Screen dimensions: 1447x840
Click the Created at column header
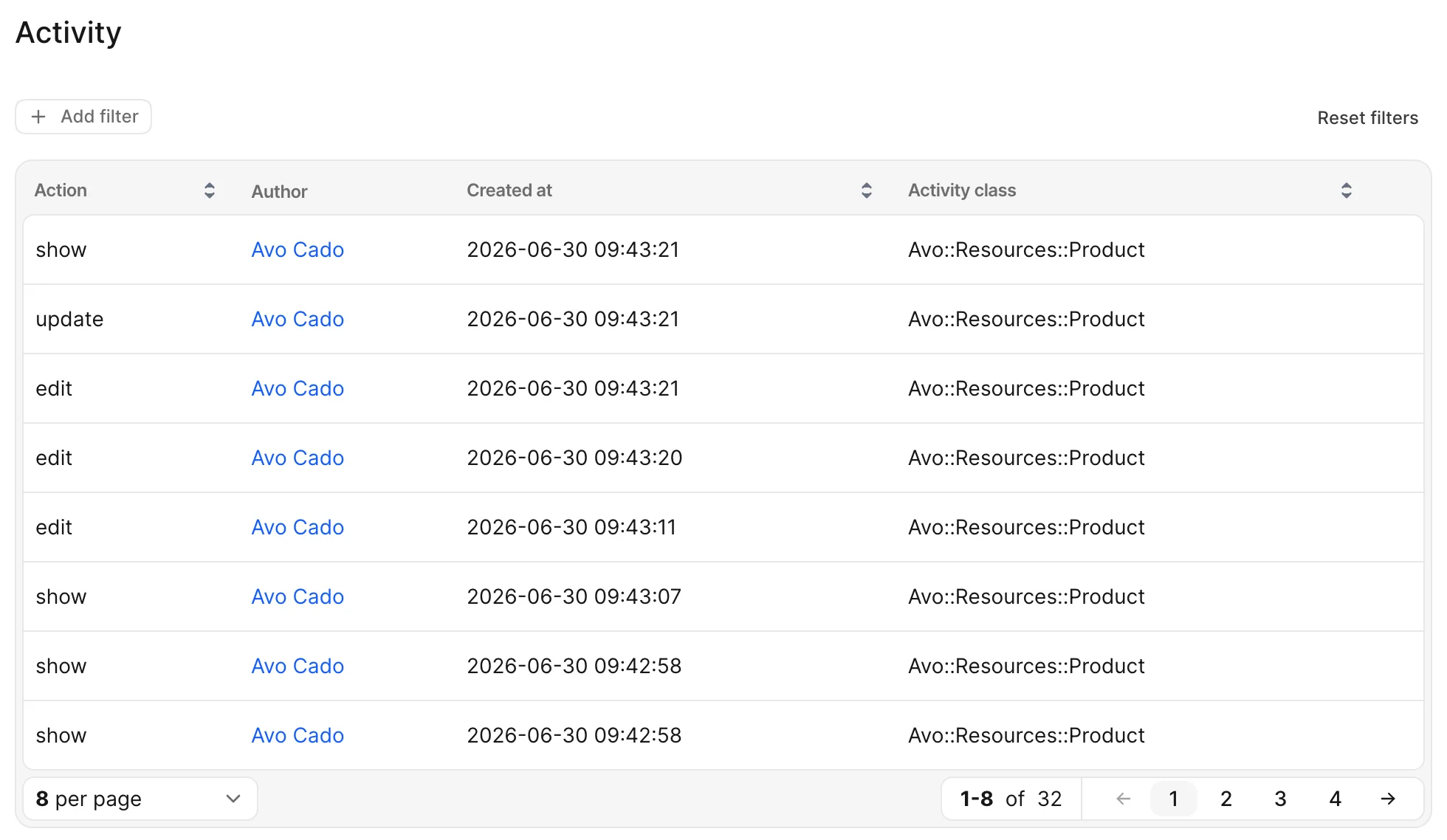509,190
